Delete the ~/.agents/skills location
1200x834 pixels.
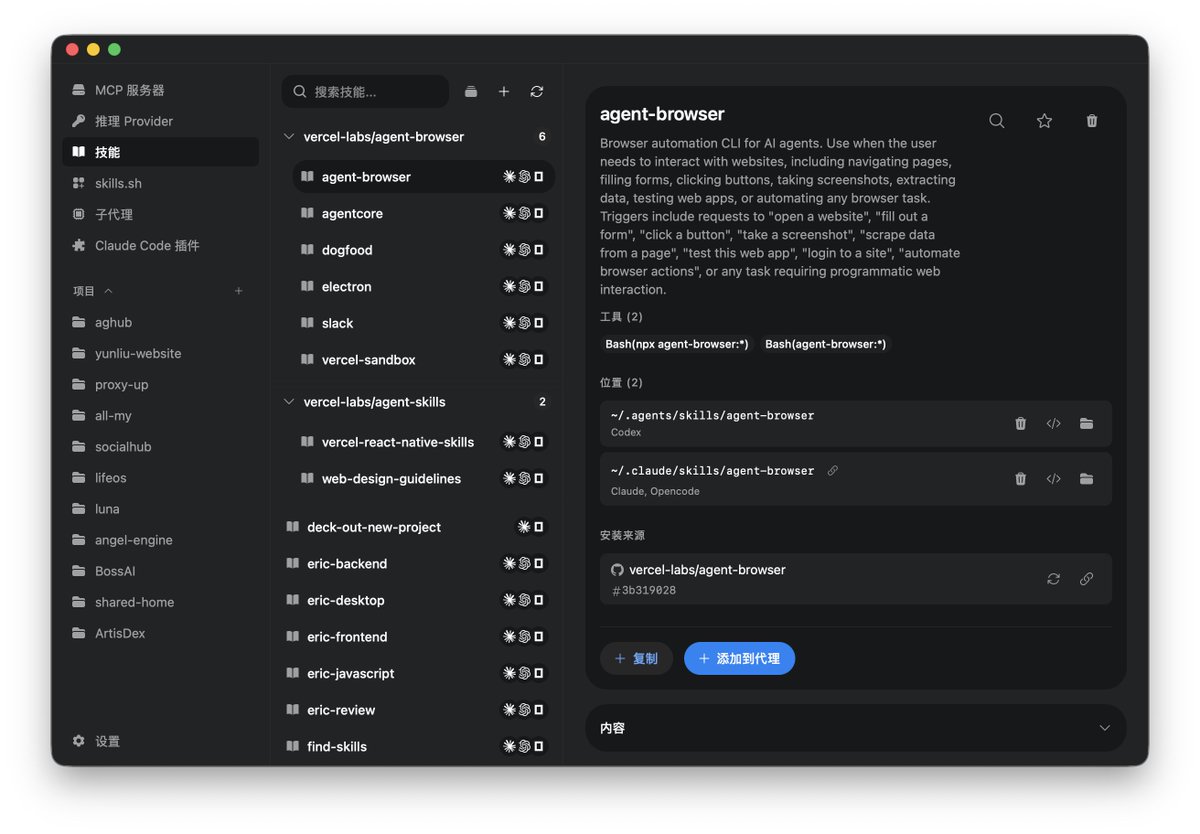click(x=1020, y=423)
